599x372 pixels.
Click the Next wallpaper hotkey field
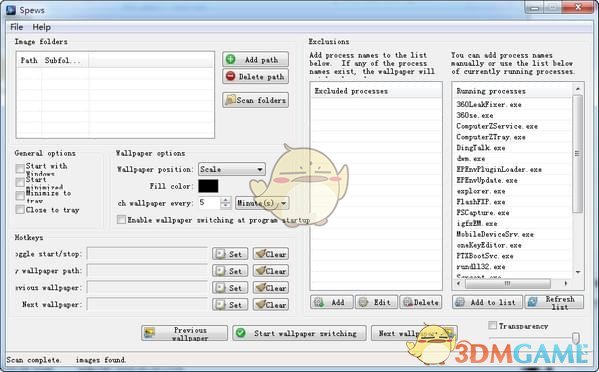tap(147, 304)
